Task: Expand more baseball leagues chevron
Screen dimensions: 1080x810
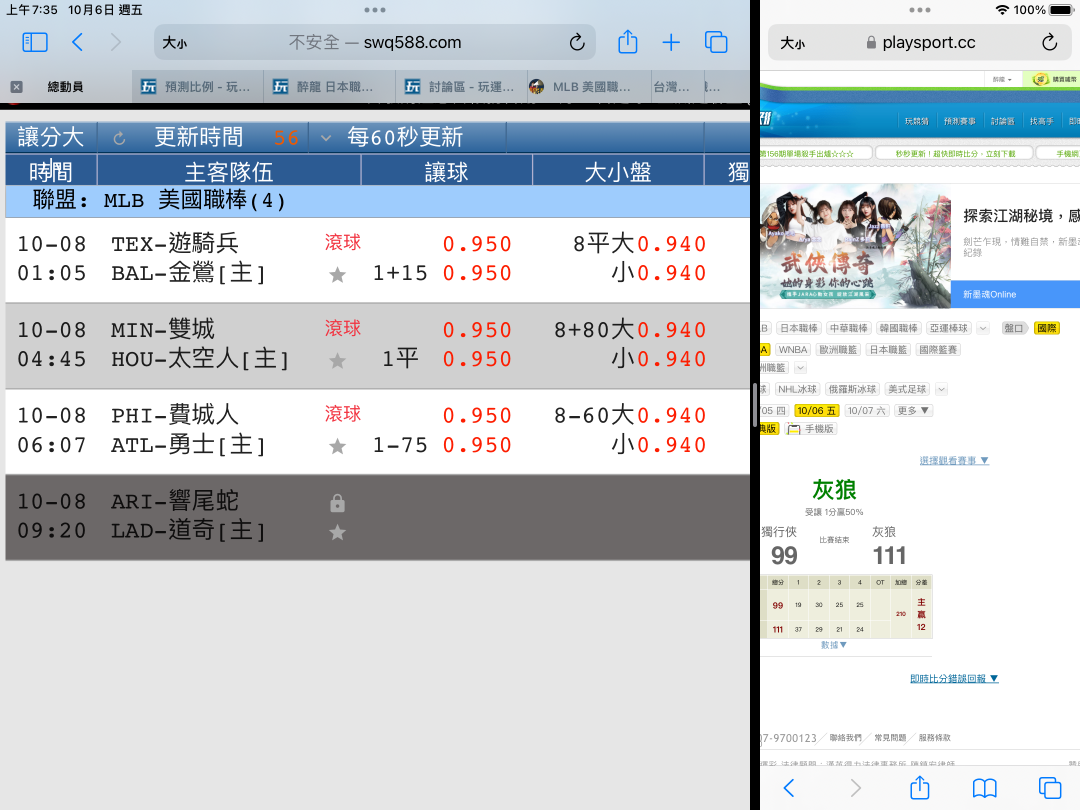Action: [x=984, y=329]
